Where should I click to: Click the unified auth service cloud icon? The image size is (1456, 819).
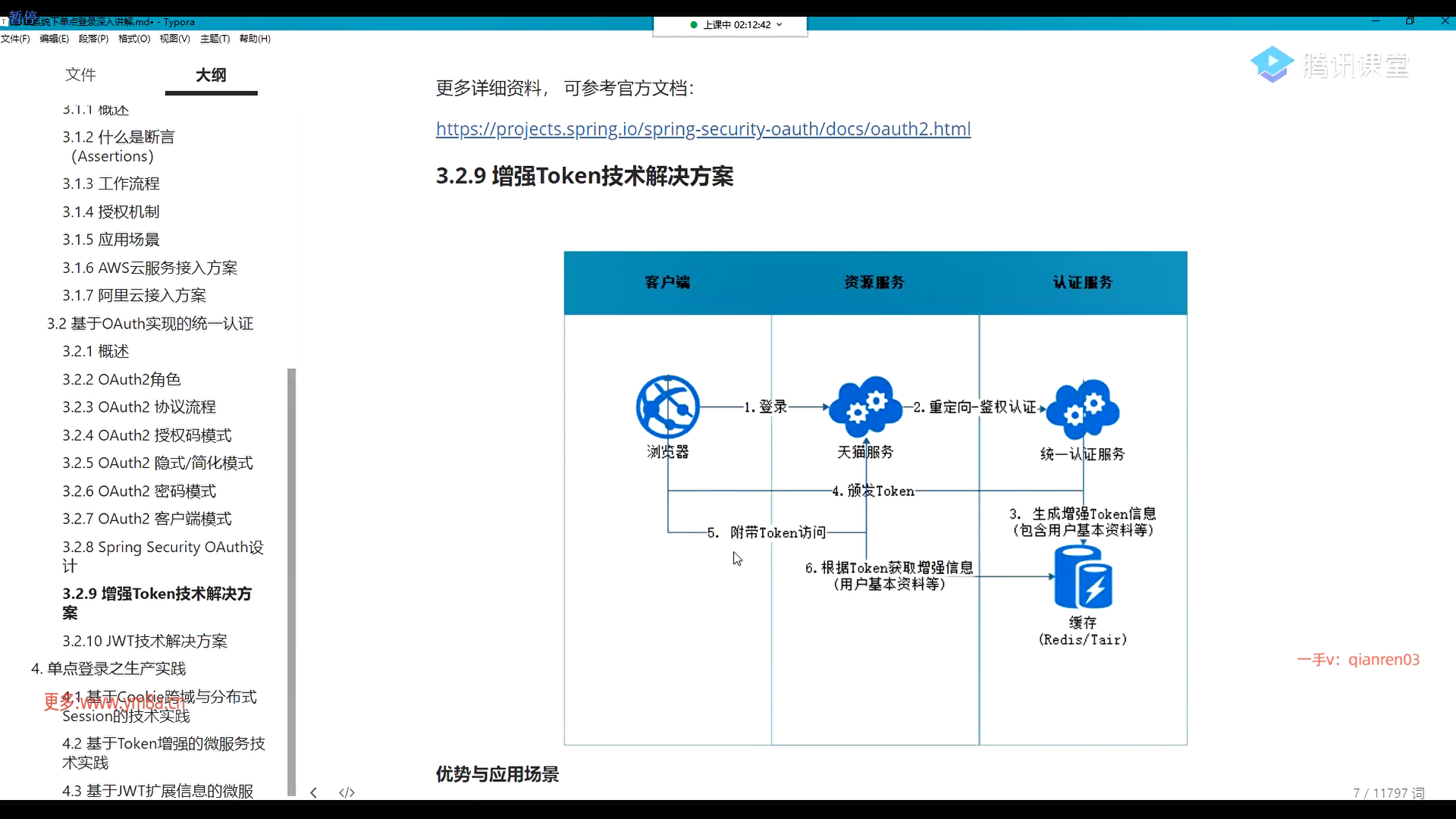pos(1083,409)
